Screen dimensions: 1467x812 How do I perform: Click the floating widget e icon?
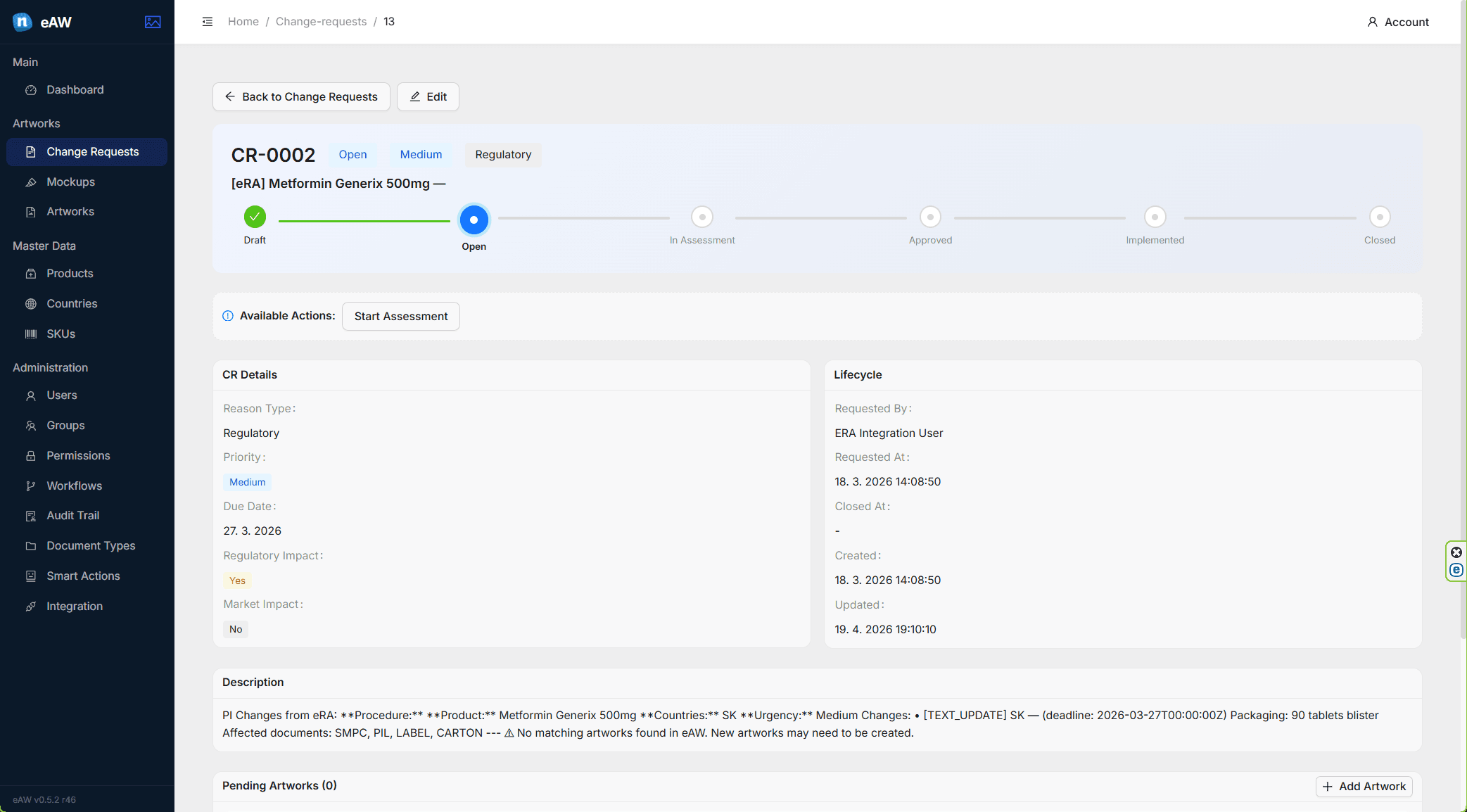point(1456,570)
